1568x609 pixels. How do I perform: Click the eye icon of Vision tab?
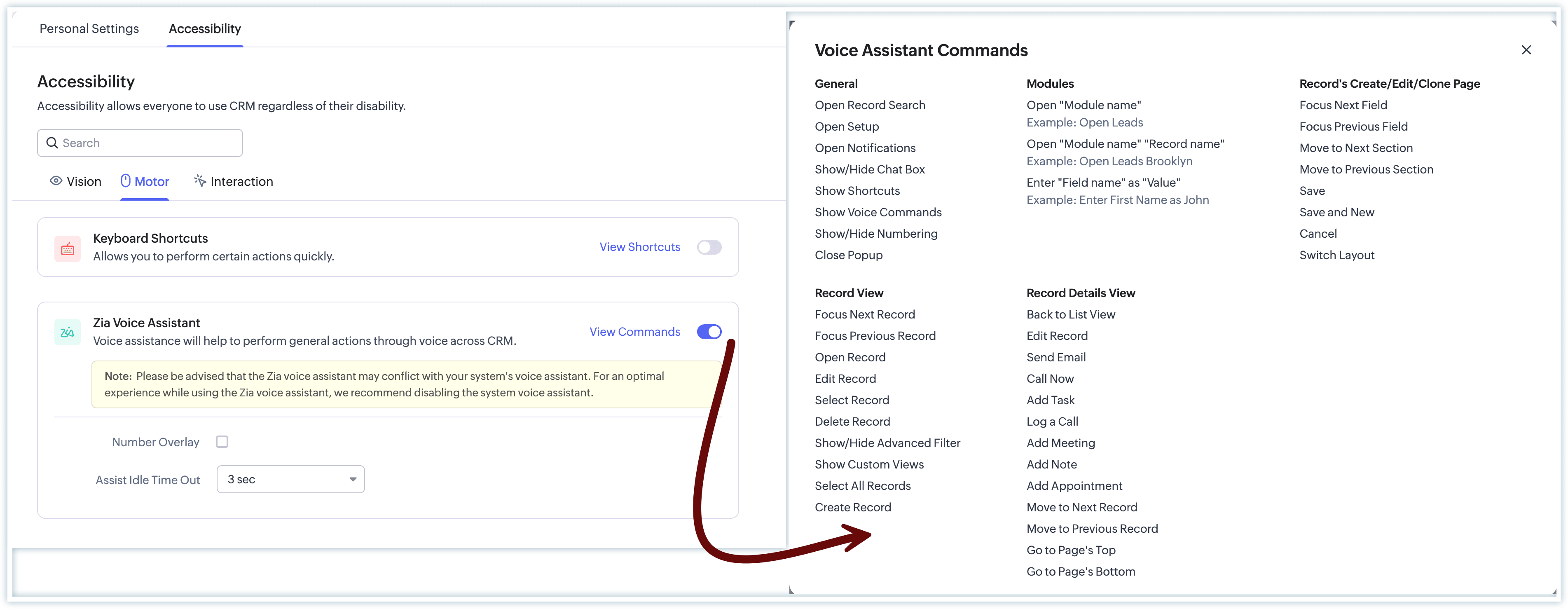pyautogui.click(x=56, y=181)
